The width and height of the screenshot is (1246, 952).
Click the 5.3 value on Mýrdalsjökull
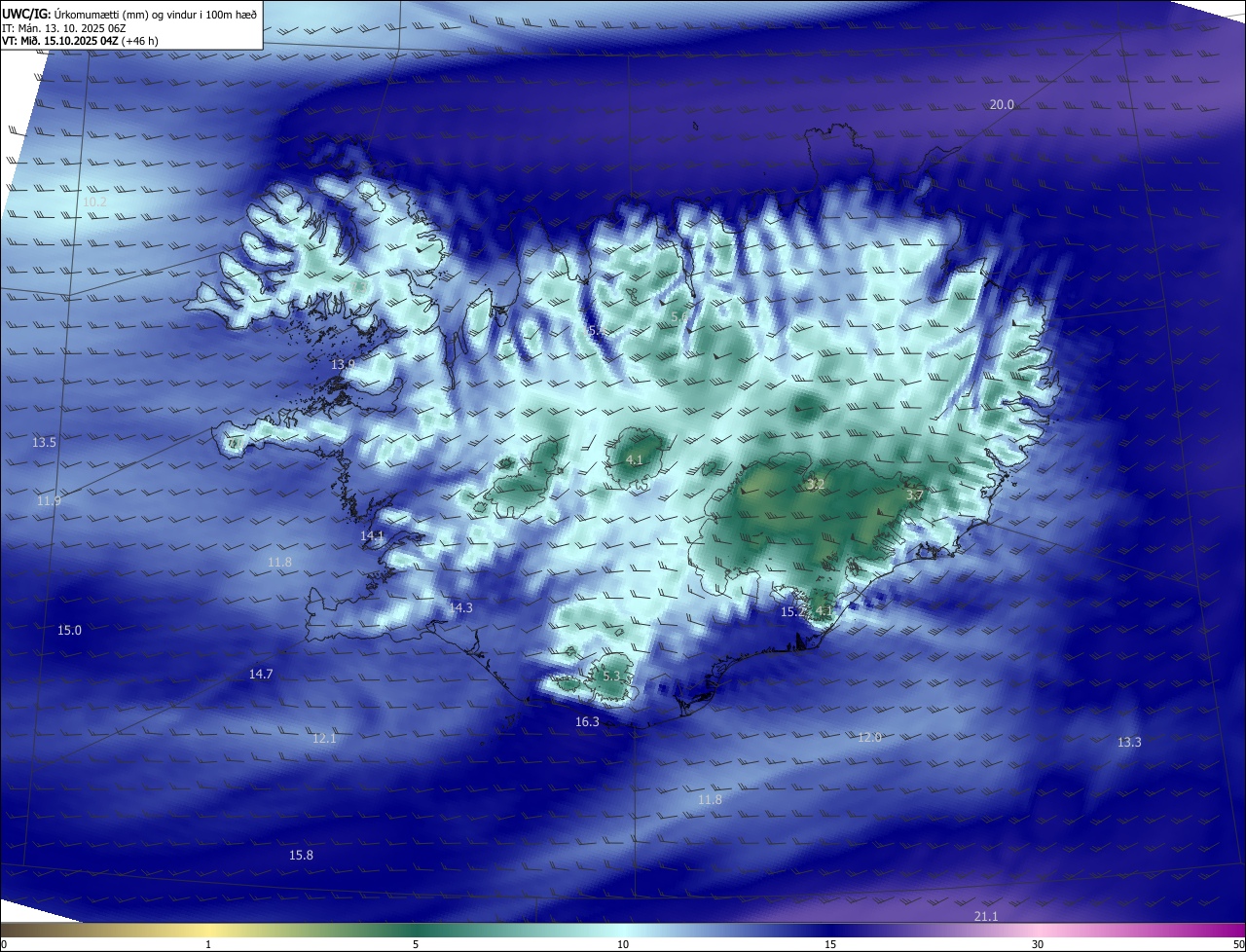click(611, 677)
